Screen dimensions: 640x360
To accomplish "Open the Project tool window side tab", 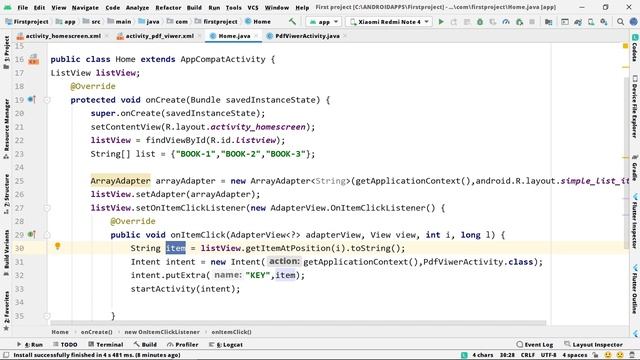I will point(6,51).
